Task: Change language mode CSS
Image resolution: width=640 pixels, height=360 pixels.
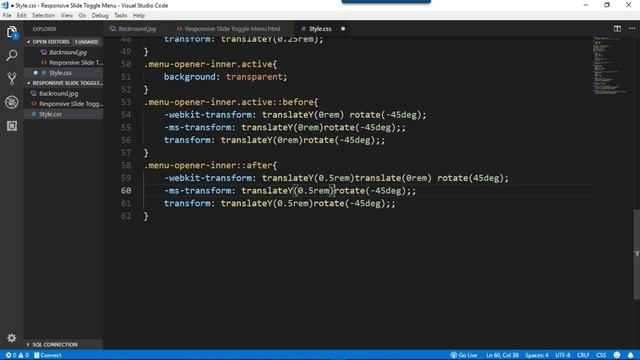Action: (x=601, y=355)
